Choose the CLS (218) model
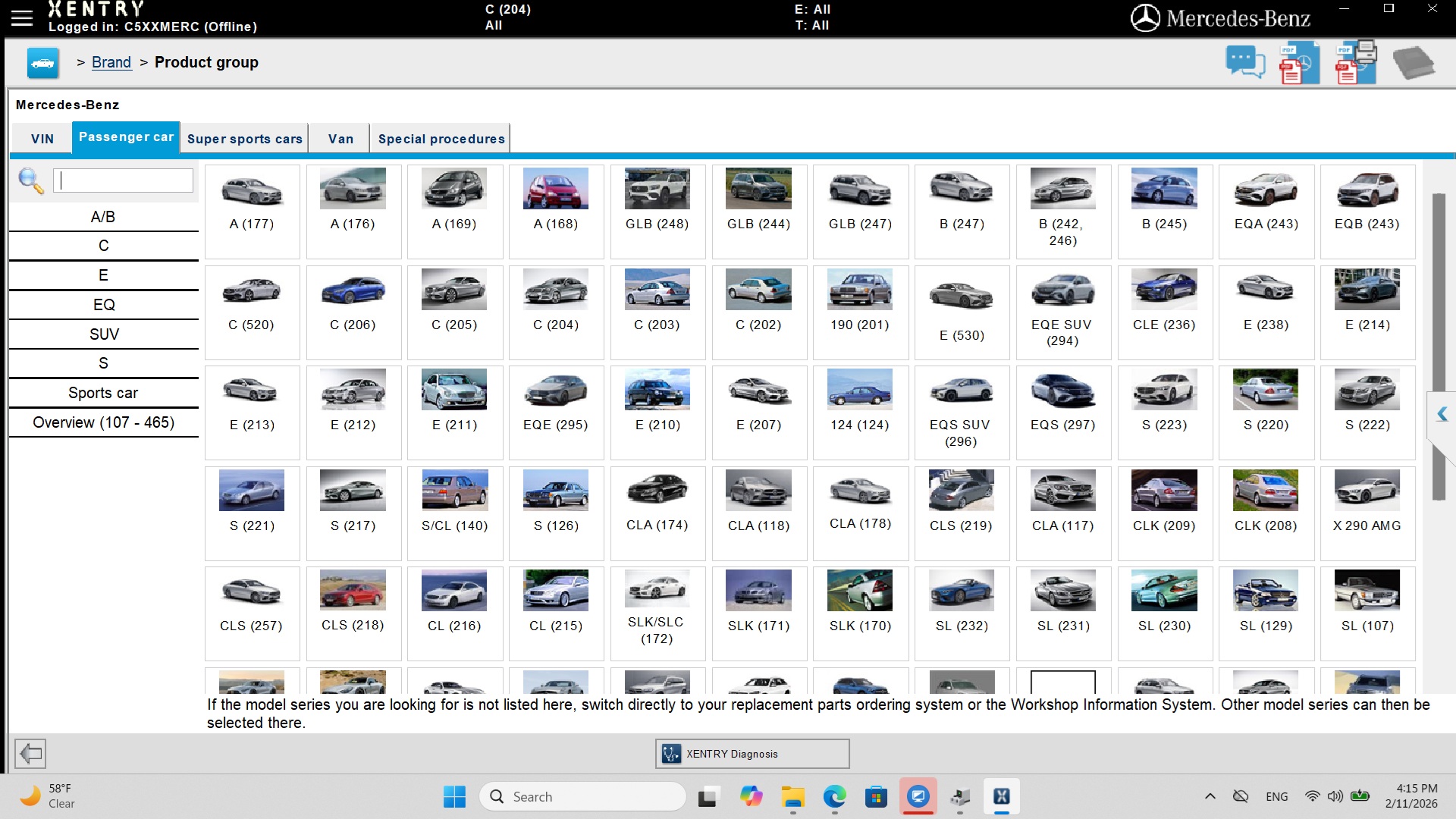This screenshot has height=819, width=1456. 353,613
